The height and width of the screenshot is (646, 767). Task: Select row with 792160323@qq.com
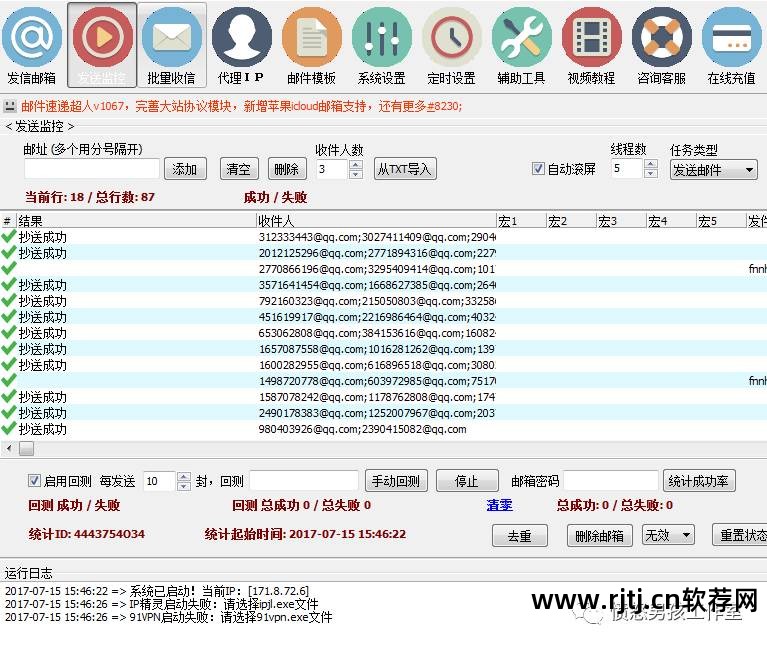[384, 301]
